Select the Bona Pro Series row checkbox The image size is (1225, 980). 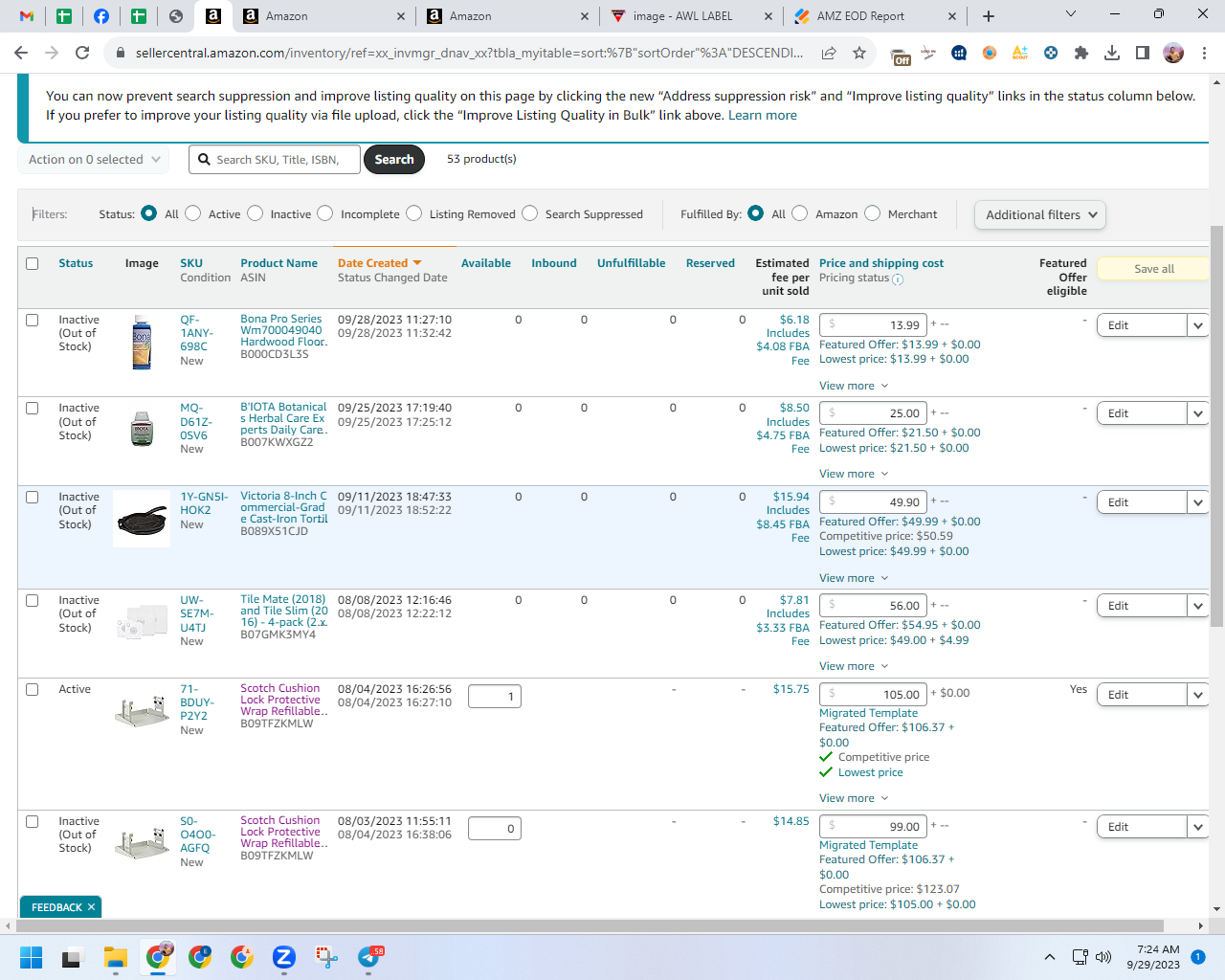[33, 320]
